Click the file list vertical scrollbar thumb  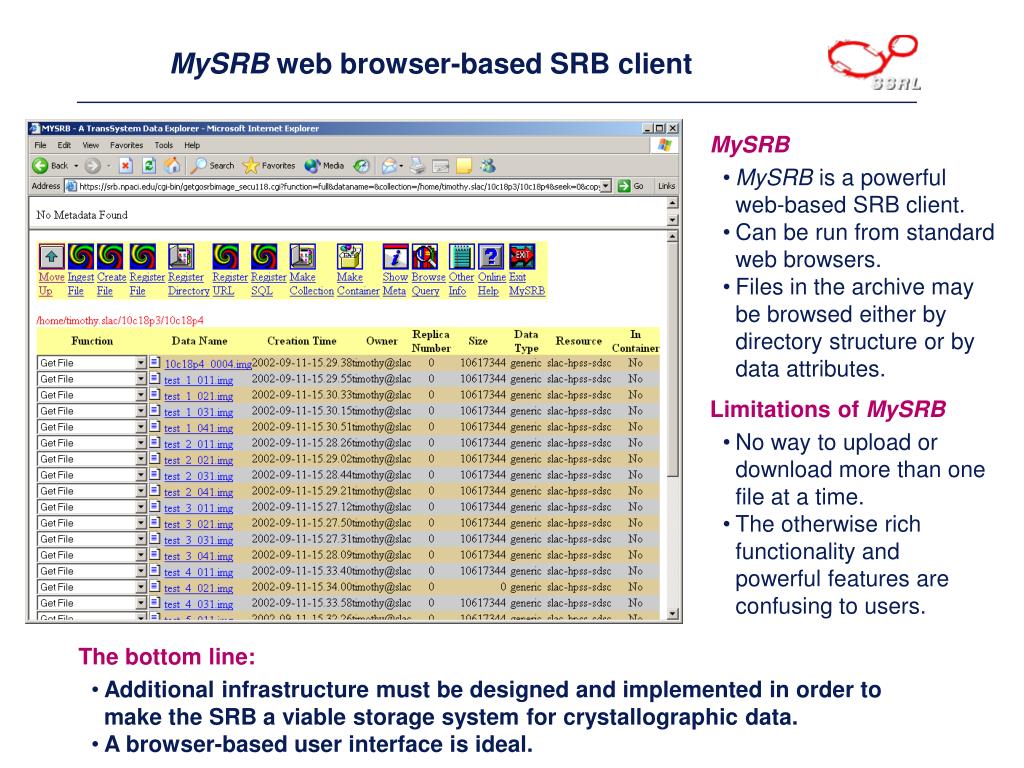point(673,359)
